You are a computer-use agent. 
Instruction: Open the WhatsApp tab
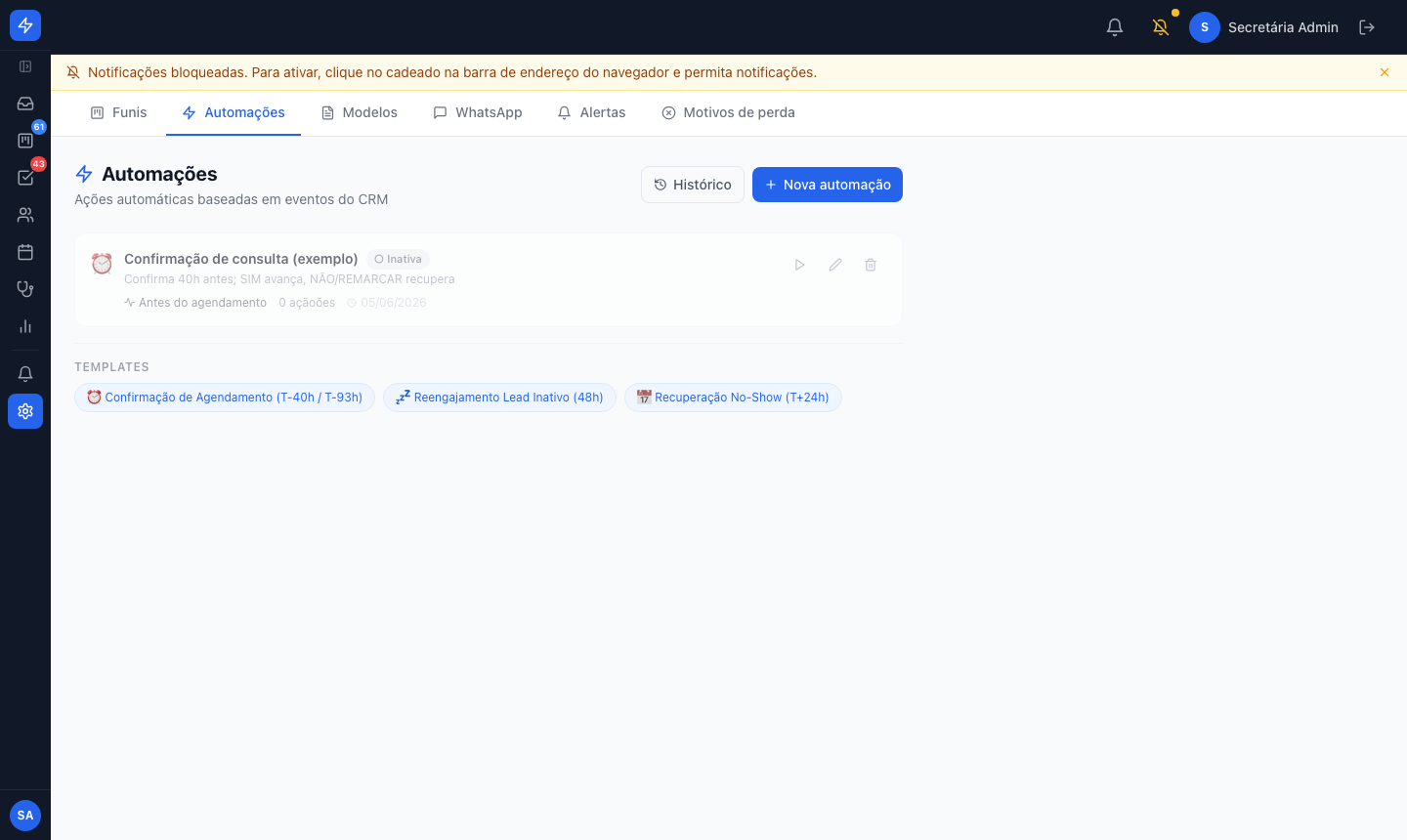click(478, 112)
